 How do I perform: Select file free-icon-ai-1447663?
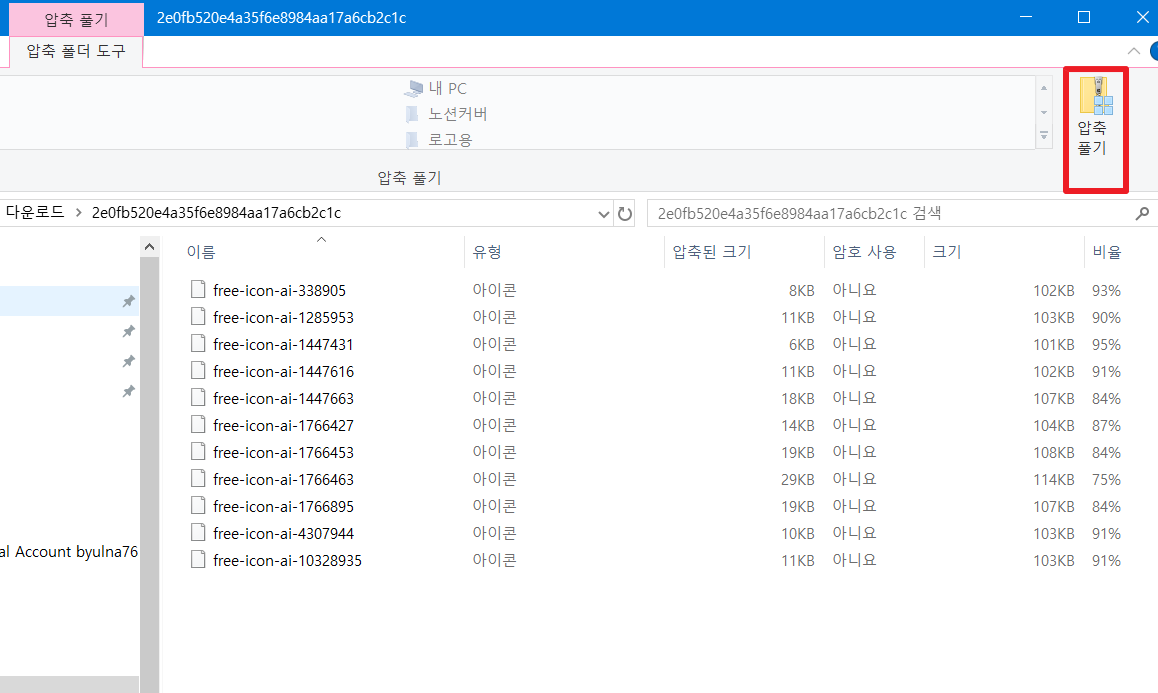point(284,398)
